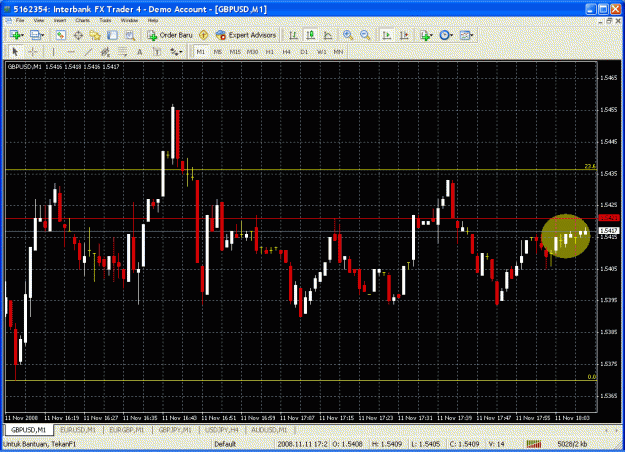The image size is (625, 452).
Task: Select the M15 timeframe
Action: click(235, 52)
